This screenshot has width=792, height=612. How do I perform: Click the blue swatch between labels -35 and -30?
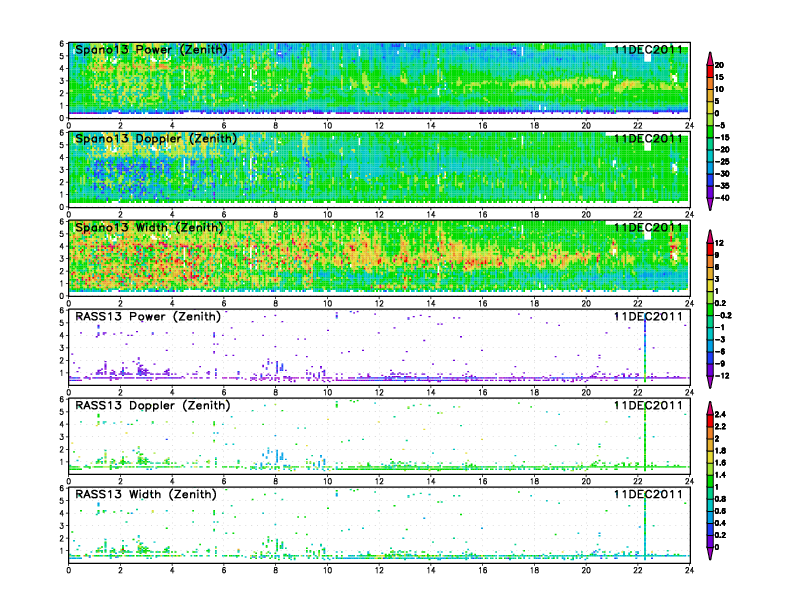click(x=710, y=180)
